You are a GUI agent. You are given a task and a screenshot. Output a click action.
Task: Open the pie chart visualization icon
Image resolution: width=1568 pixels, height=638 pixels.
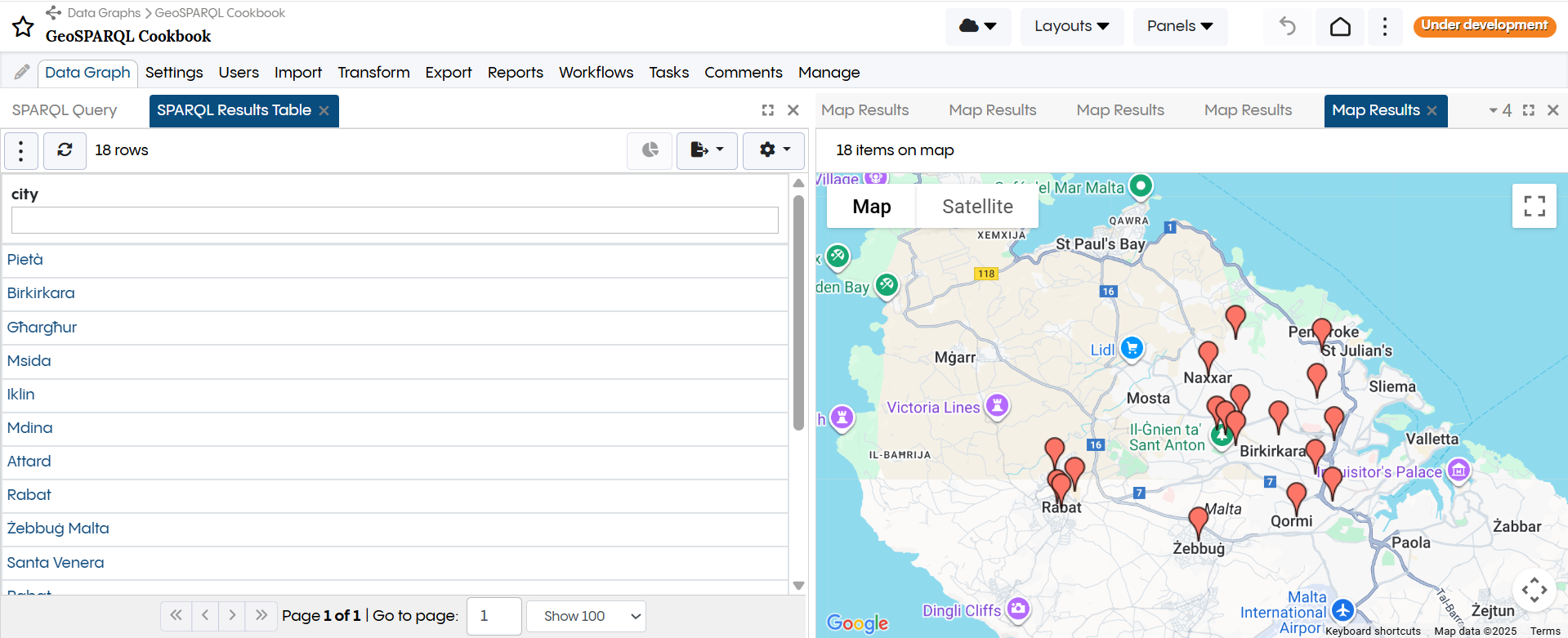[x=650, y=150]
